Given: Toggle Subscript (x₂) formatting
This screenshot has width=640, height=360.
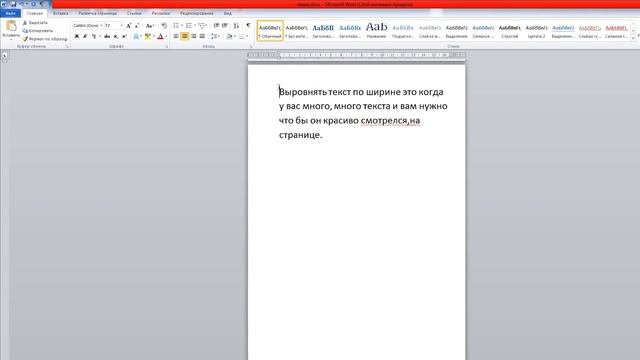Looking at the screenshot, I should pos(116,36).
